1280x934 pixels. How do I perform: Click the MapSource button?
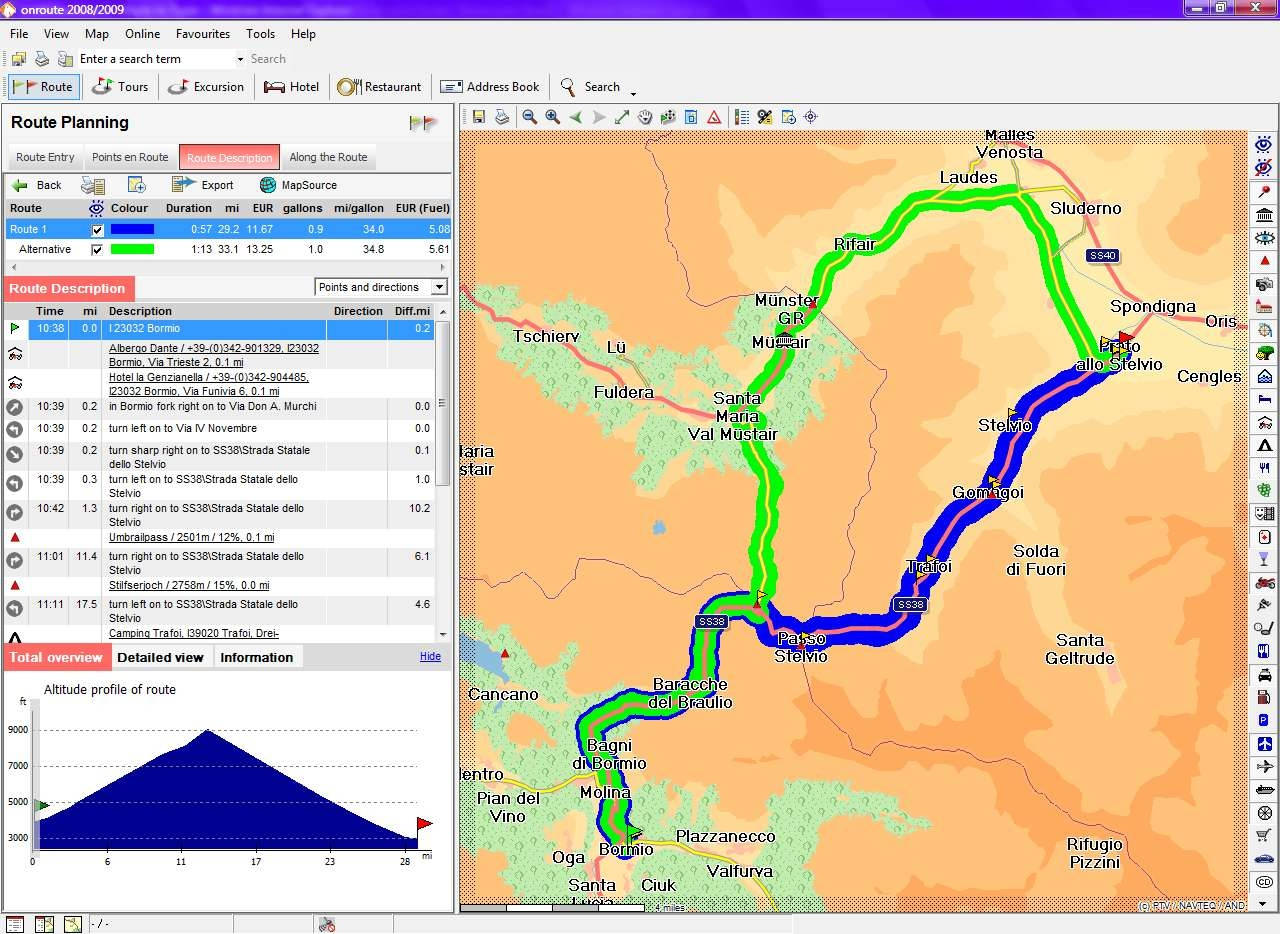298,185
